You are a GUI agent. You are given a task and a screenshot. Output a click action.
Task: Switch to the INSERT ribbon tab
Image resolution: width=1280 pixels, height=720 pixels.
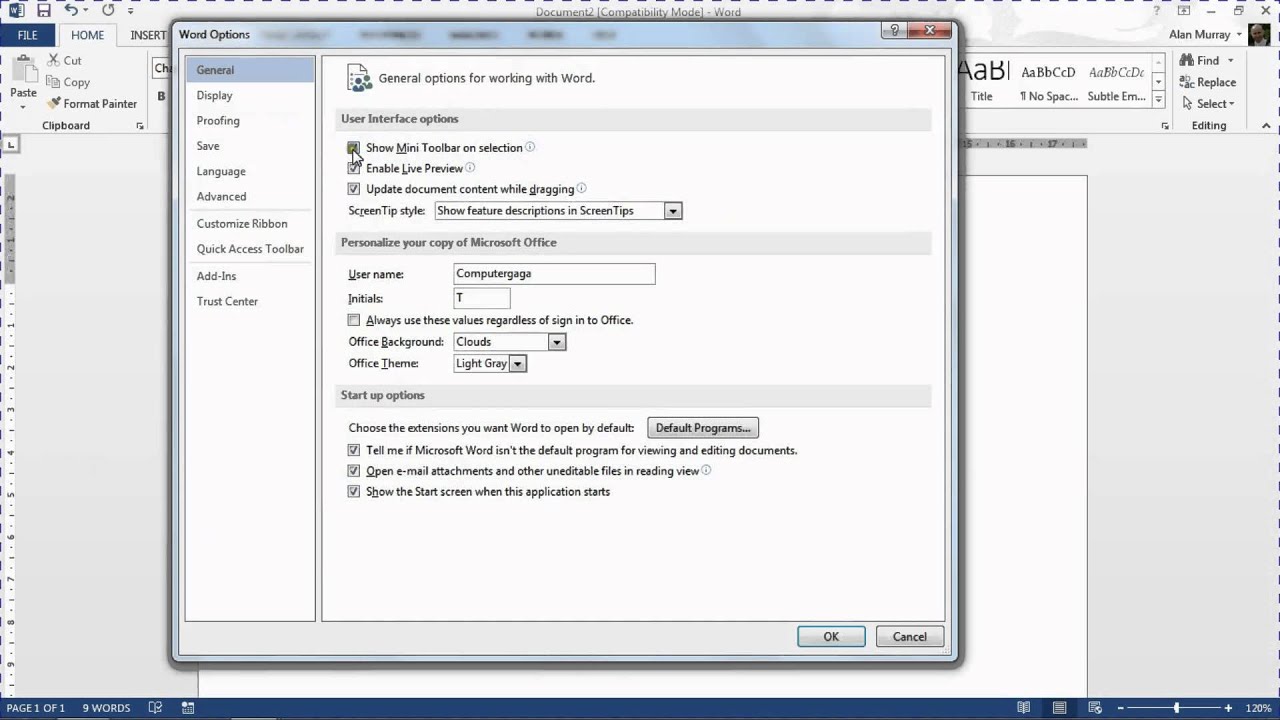(x=148, y=34)
